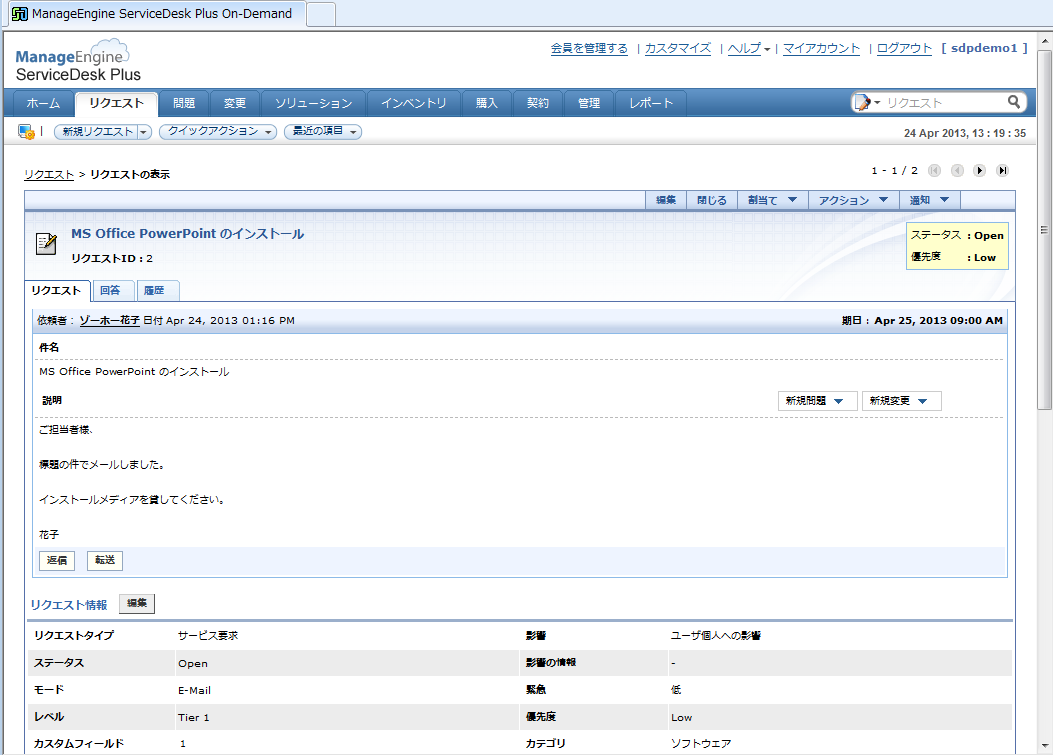Click the computer gear icon in sub-toolbar
Screen dimensions: 1053x755
tap(26, 132)
